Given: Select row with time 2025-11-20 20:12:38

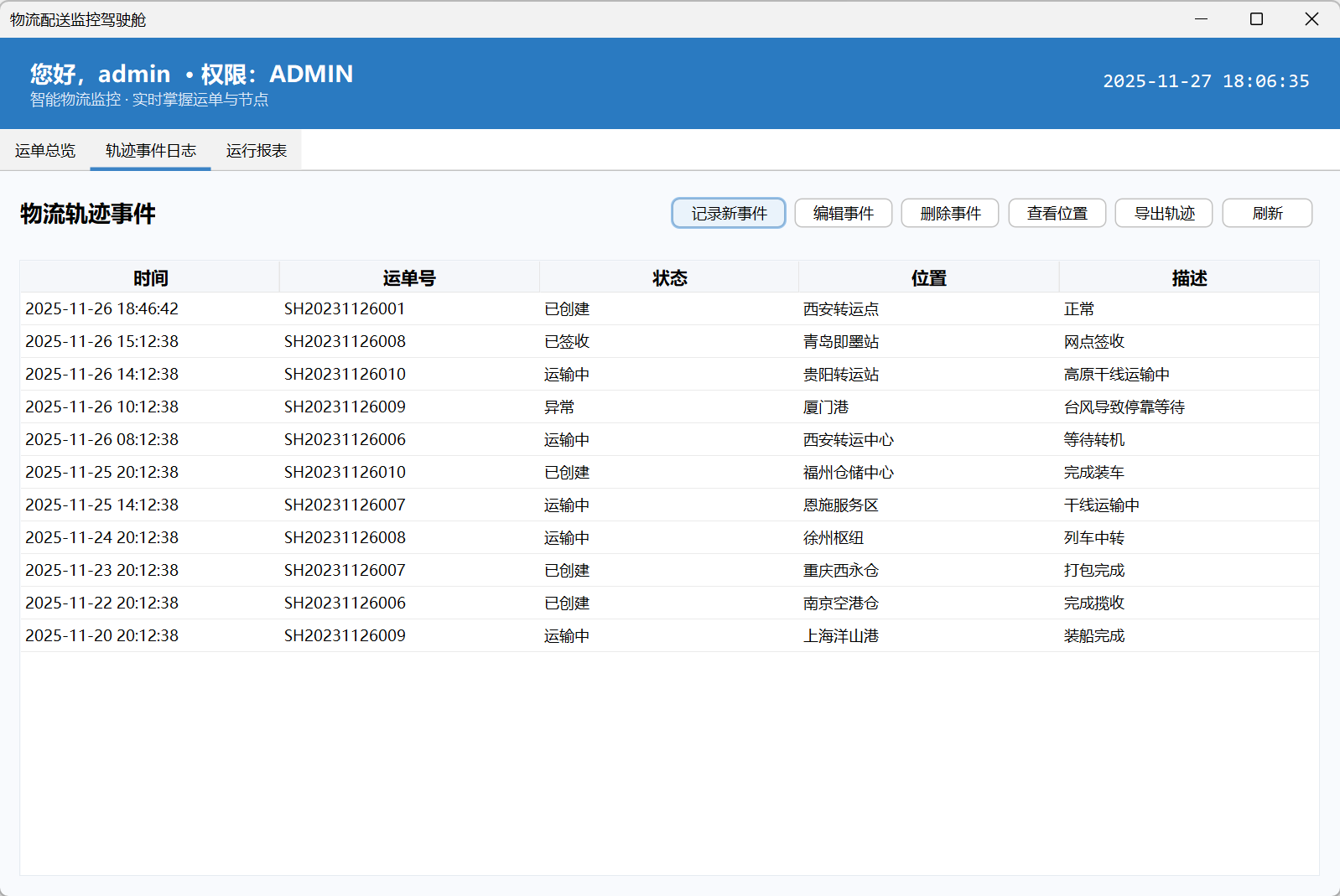Looking at the screenshot, I should click(x=669, y=635).
